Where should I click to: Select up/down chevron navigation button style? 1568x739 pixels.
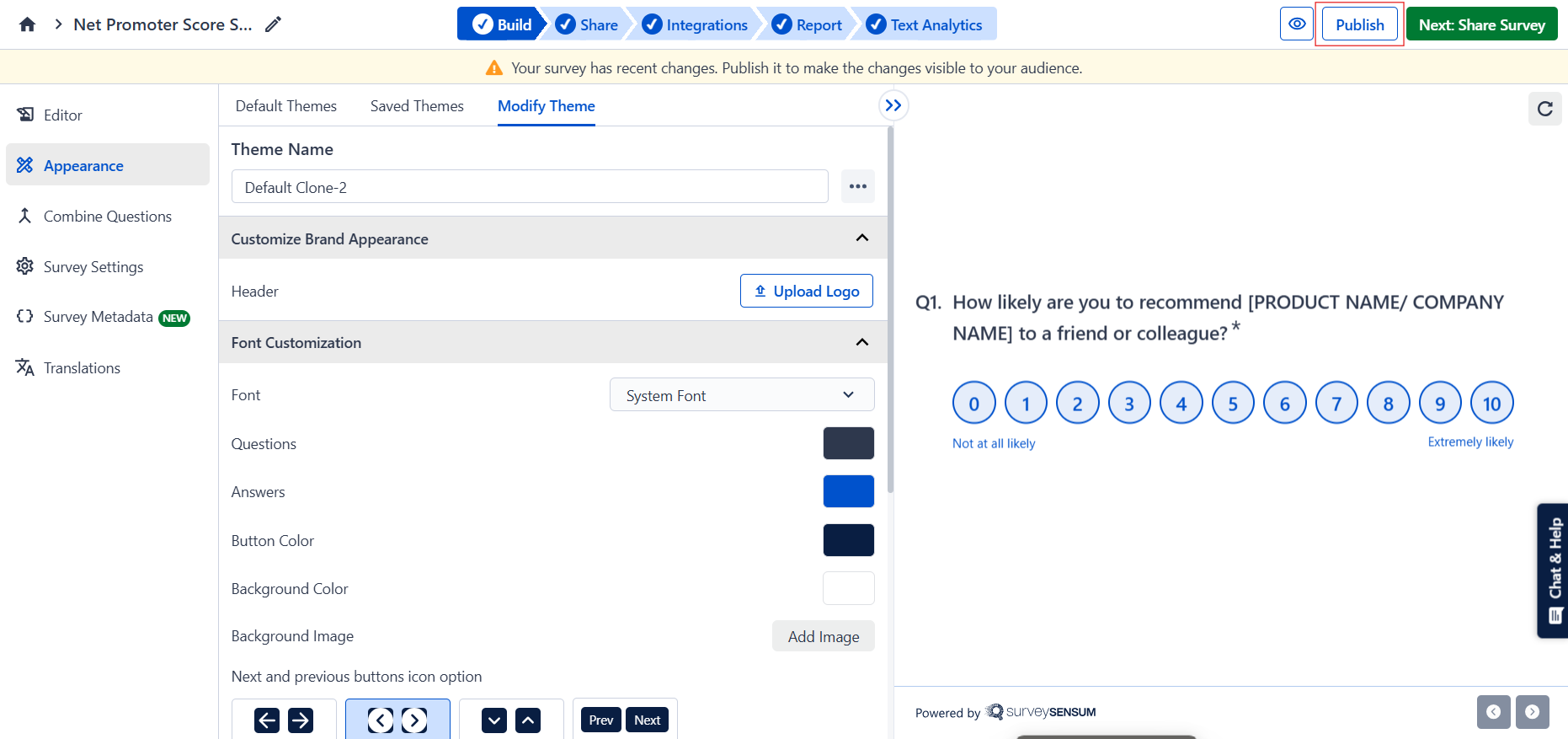click(x=511, y=720)
